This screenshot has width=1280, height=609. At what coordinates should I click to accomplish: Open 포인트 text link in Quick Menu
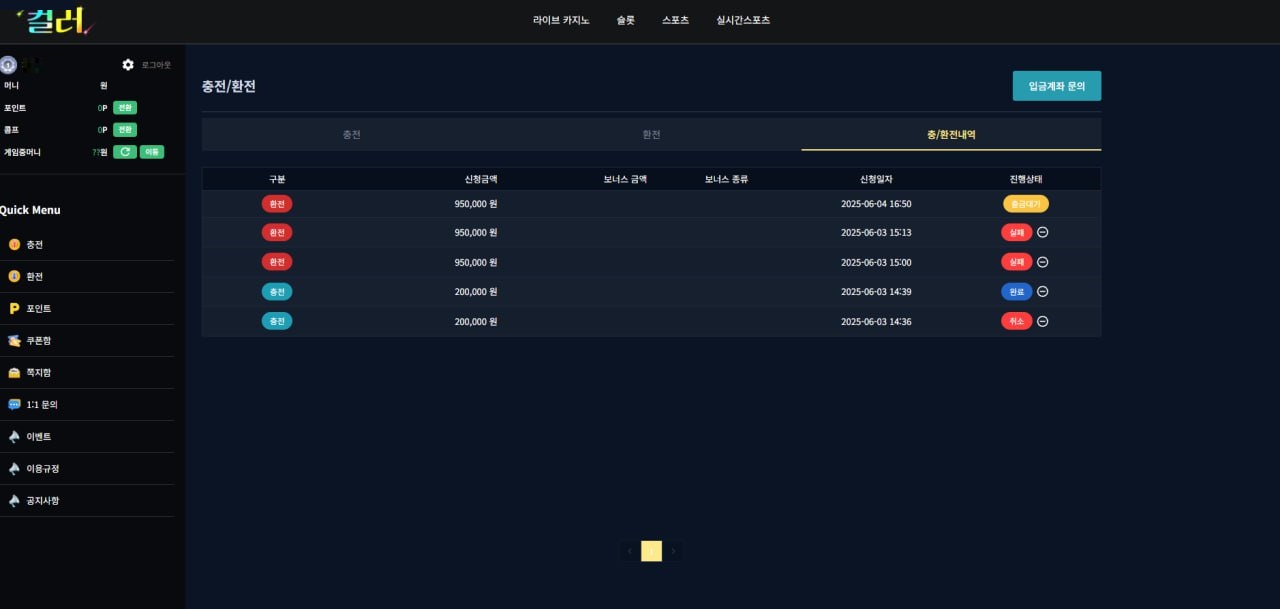tap(39, 308)
